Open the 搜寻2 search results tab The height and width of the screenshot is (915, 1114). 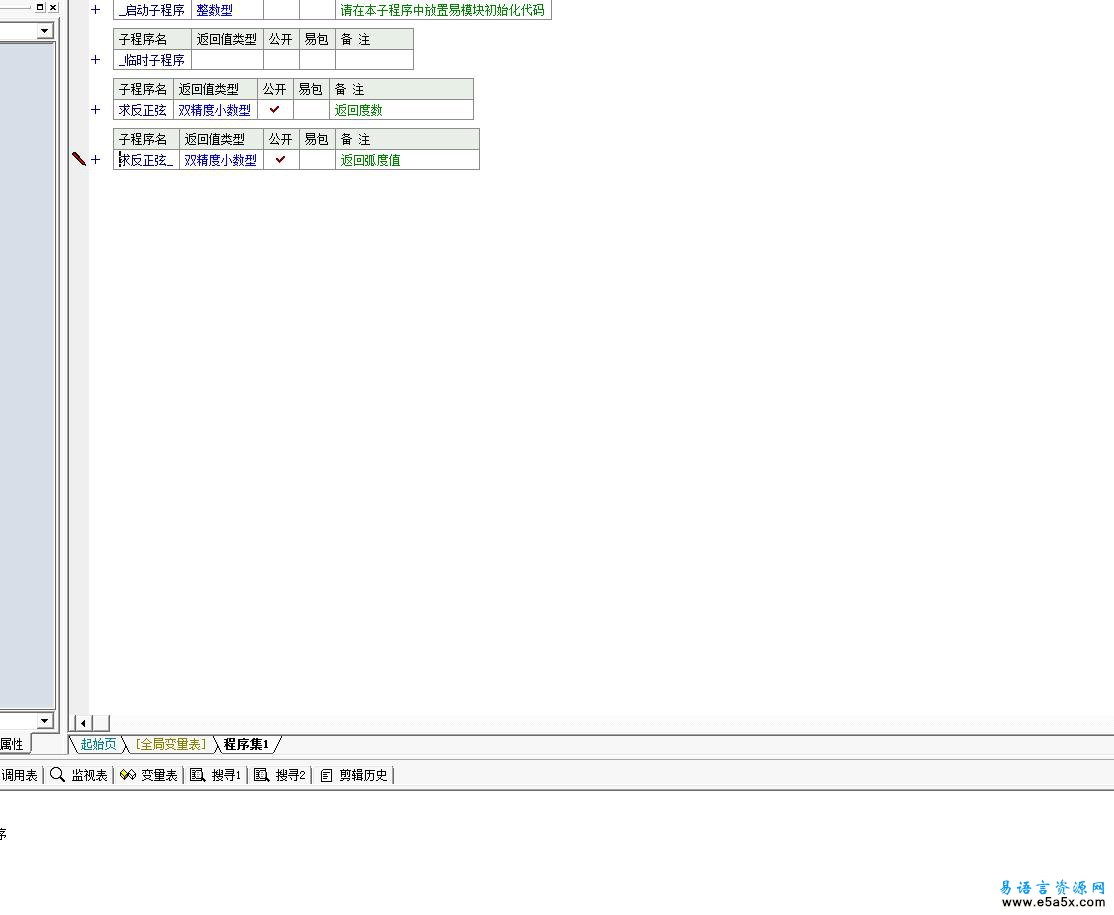tap(280, 775)
